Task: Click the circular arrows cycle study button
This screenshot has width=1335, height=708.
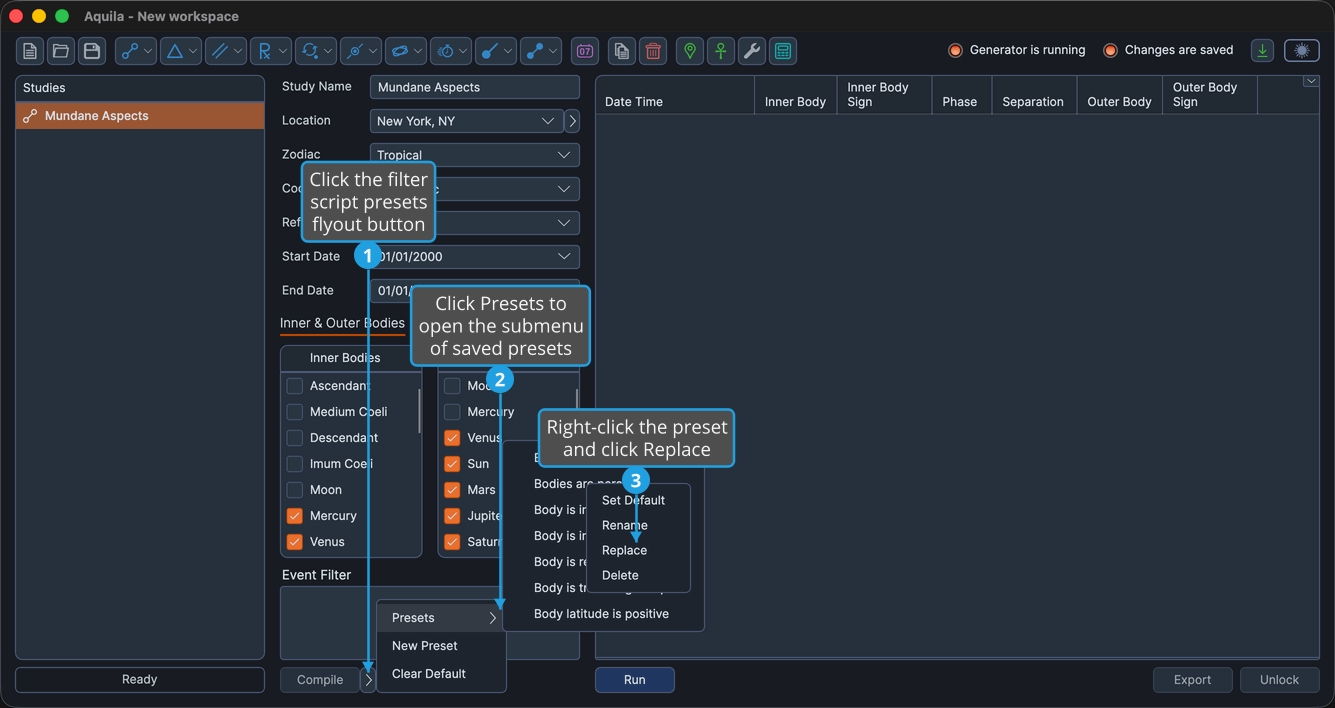Action: (315, 51)
